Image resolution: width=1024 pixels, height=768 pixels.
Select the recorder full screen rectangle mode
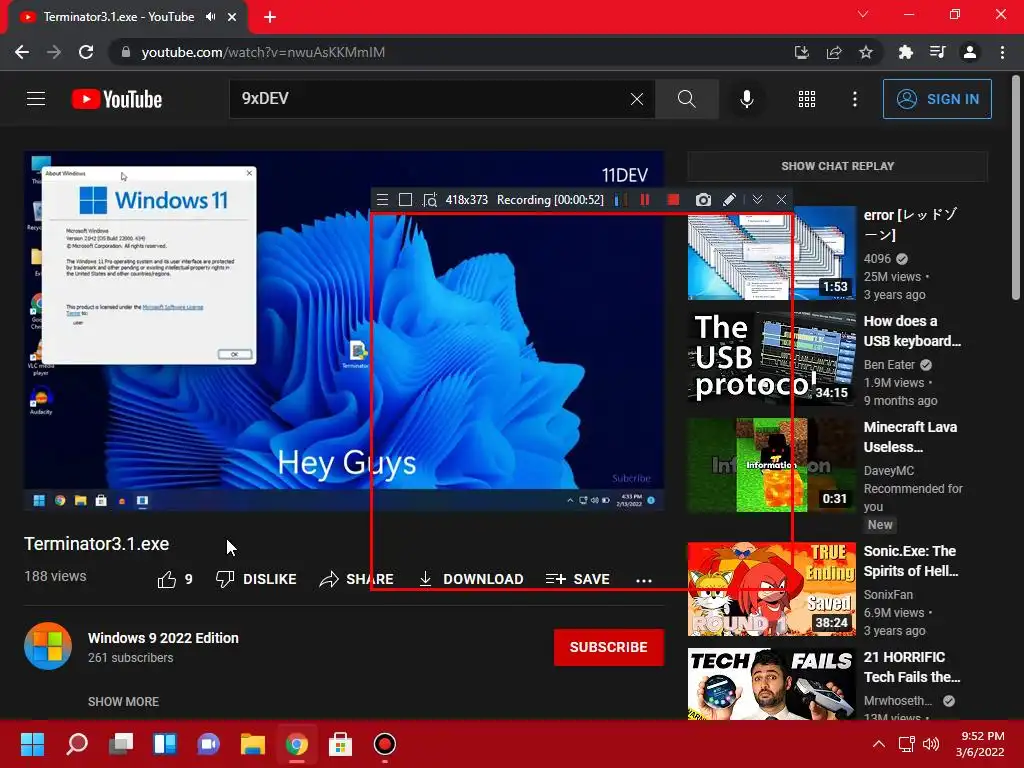pos(406,200)
